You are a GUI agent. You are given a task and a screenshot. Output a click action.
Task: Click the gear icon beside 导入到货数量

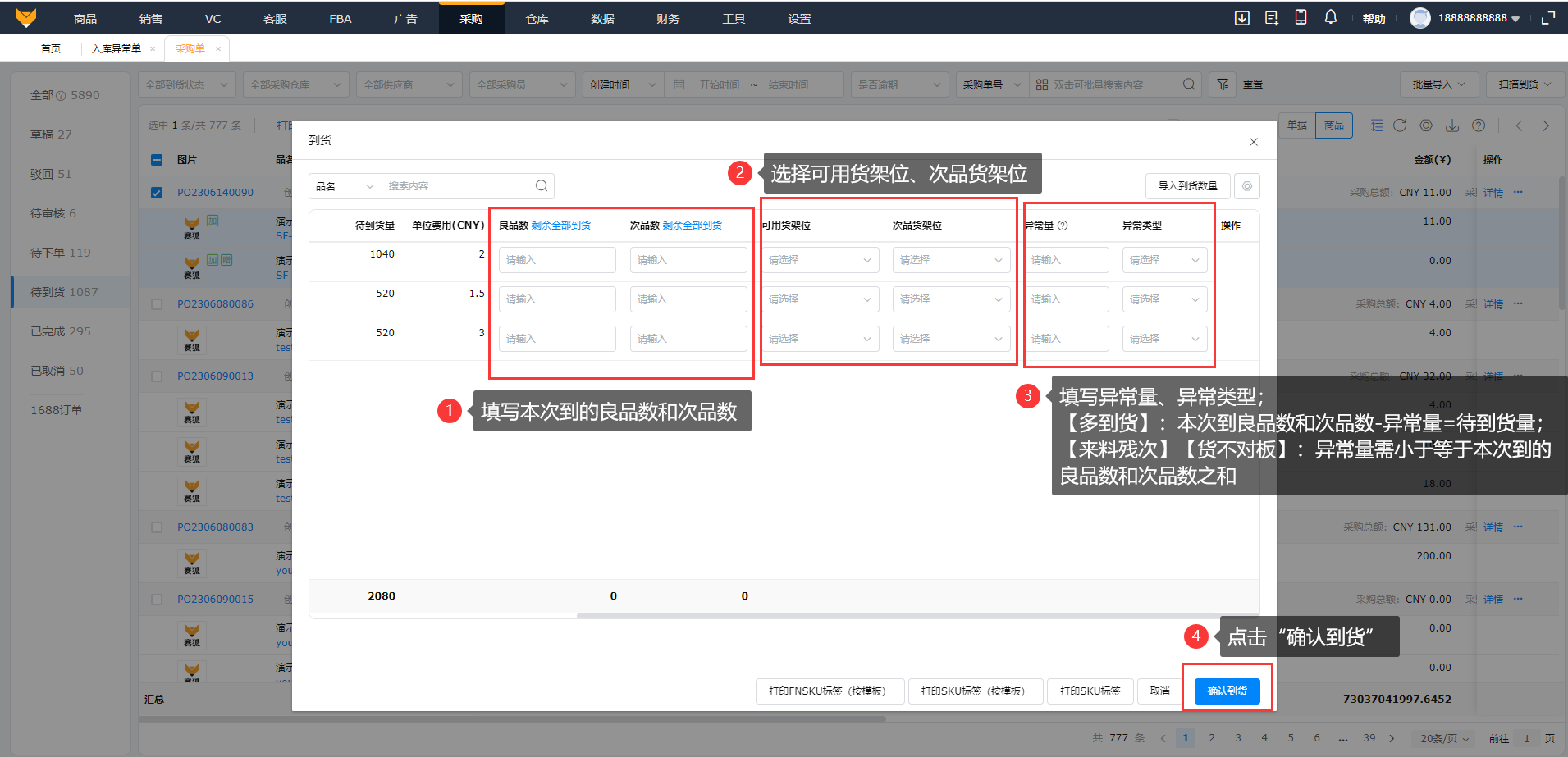1247,186
